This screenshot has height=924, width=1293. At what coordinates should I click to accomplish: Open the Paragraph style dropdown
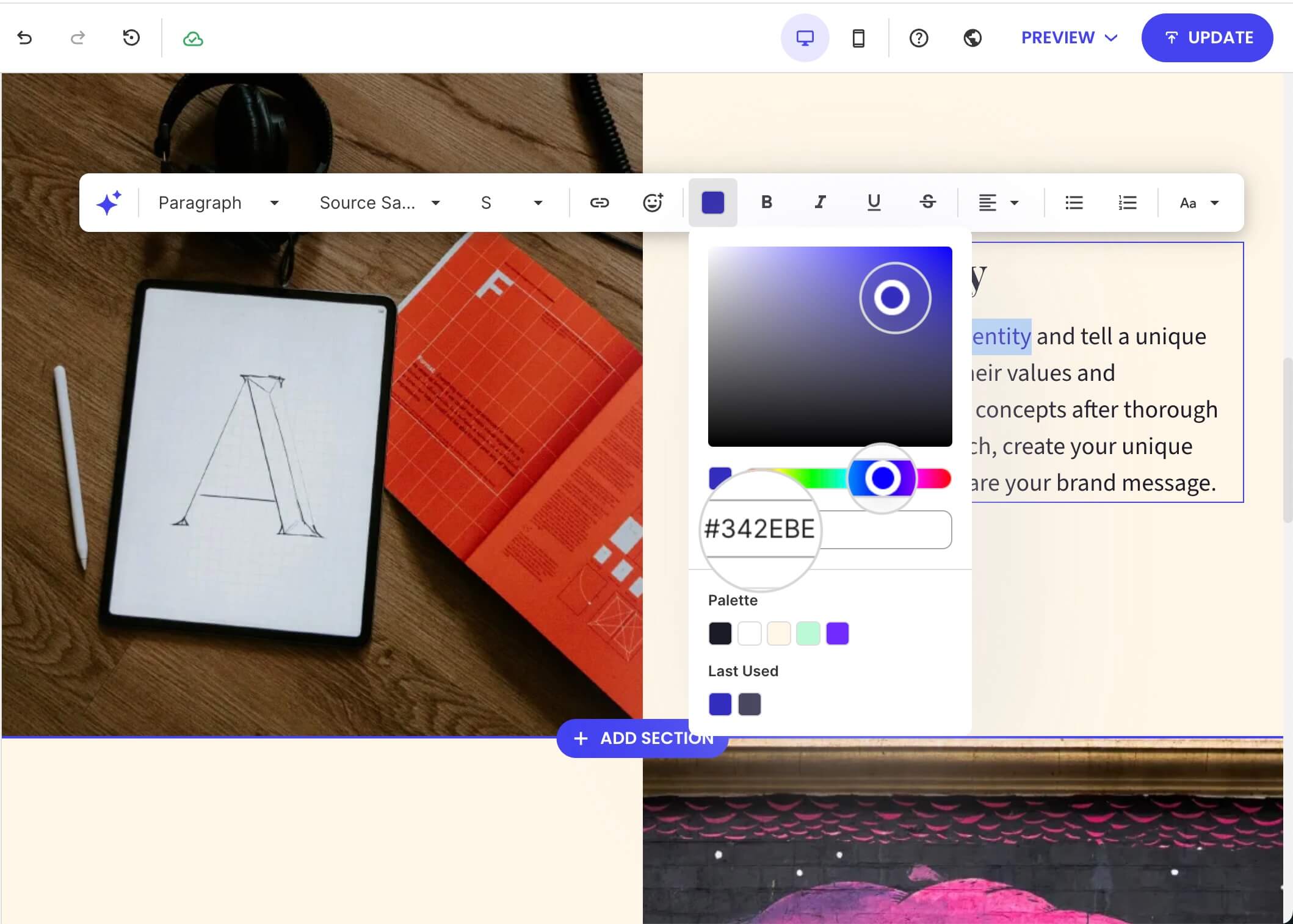[218, 203]
